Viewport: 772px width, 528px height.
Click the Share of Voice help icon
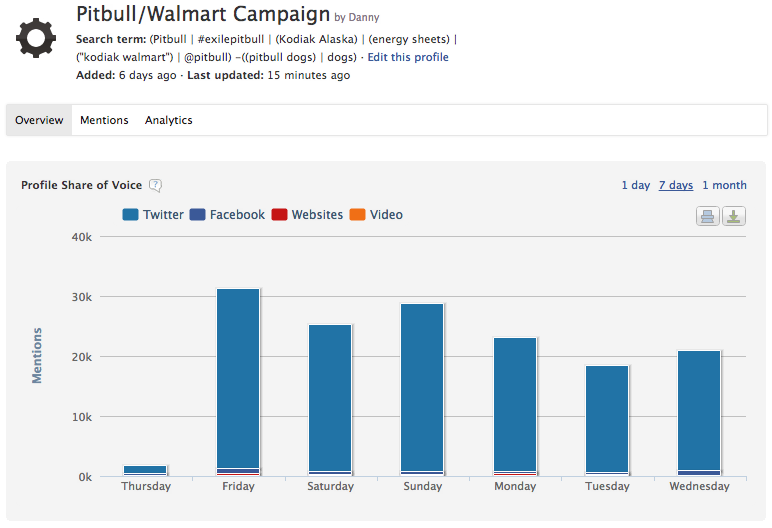[155, 185]
